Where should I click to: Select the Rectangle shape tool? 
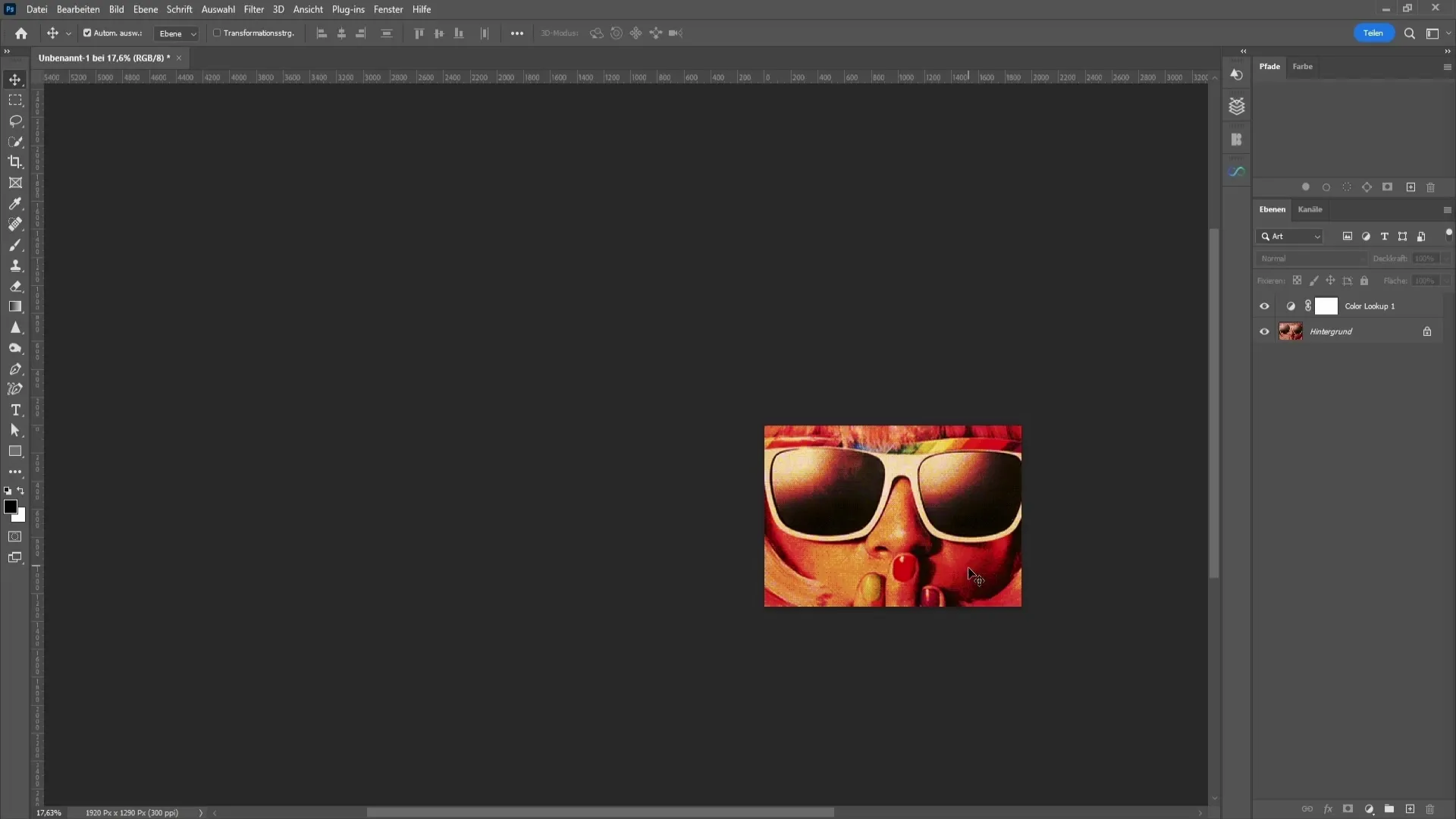click(x=15, y=451)
